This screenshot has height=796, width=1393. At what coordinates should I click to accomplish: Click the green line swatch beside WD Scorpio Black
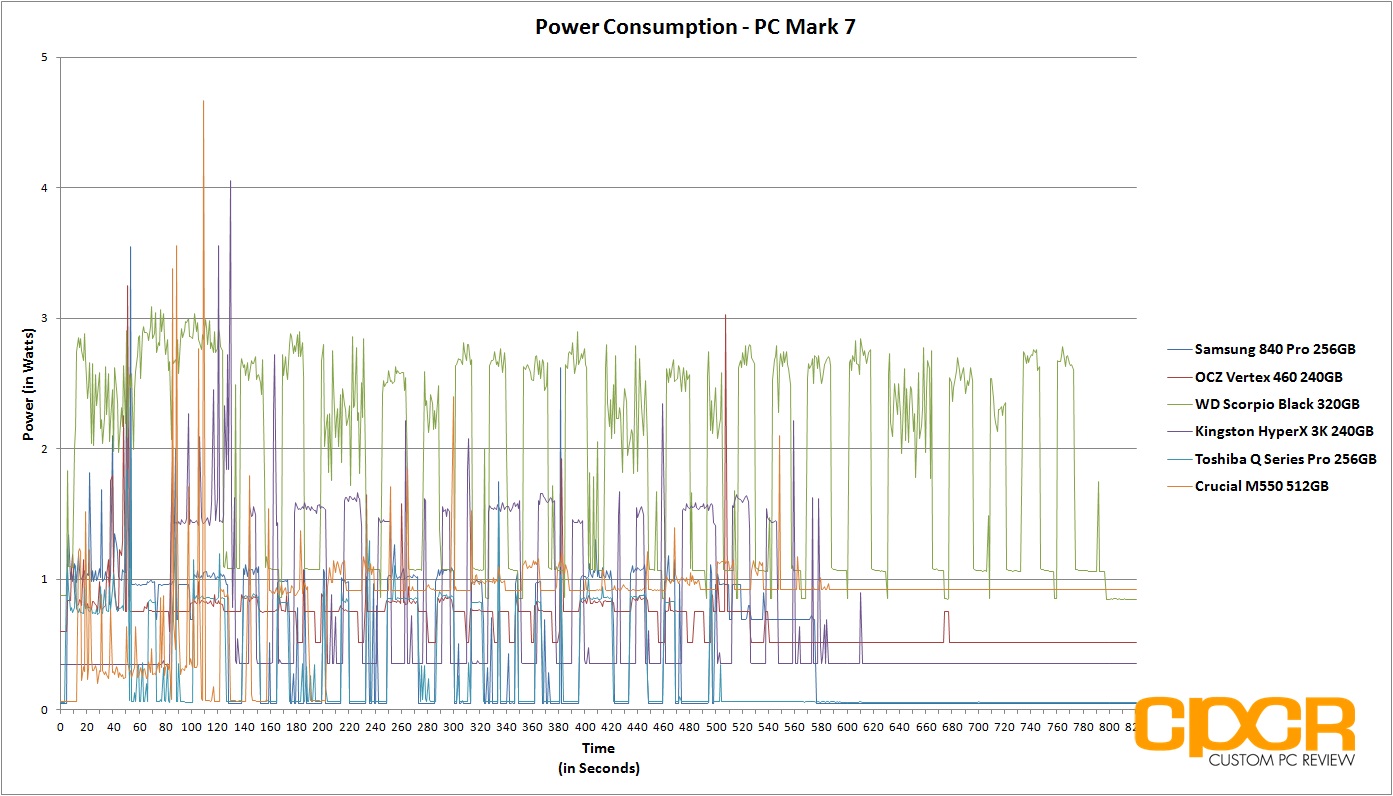[1178, 404]
